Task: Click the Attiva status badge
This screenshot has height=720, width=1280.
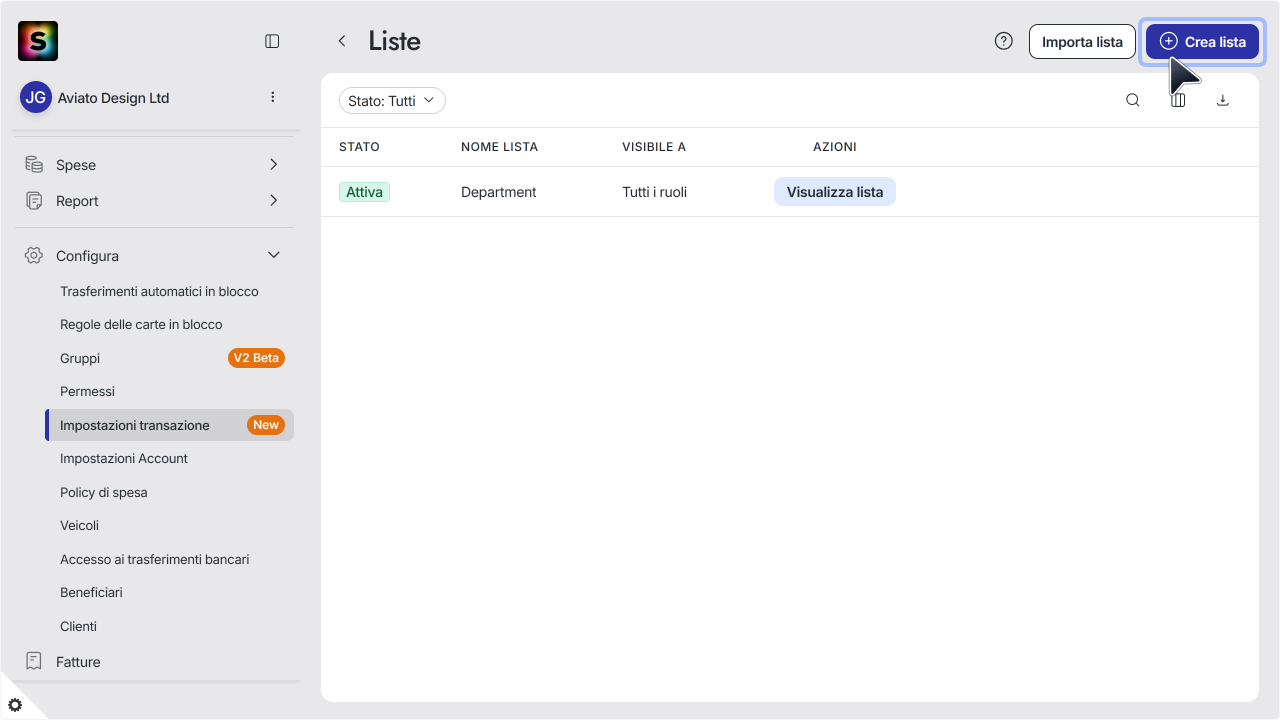Action: 364,192
